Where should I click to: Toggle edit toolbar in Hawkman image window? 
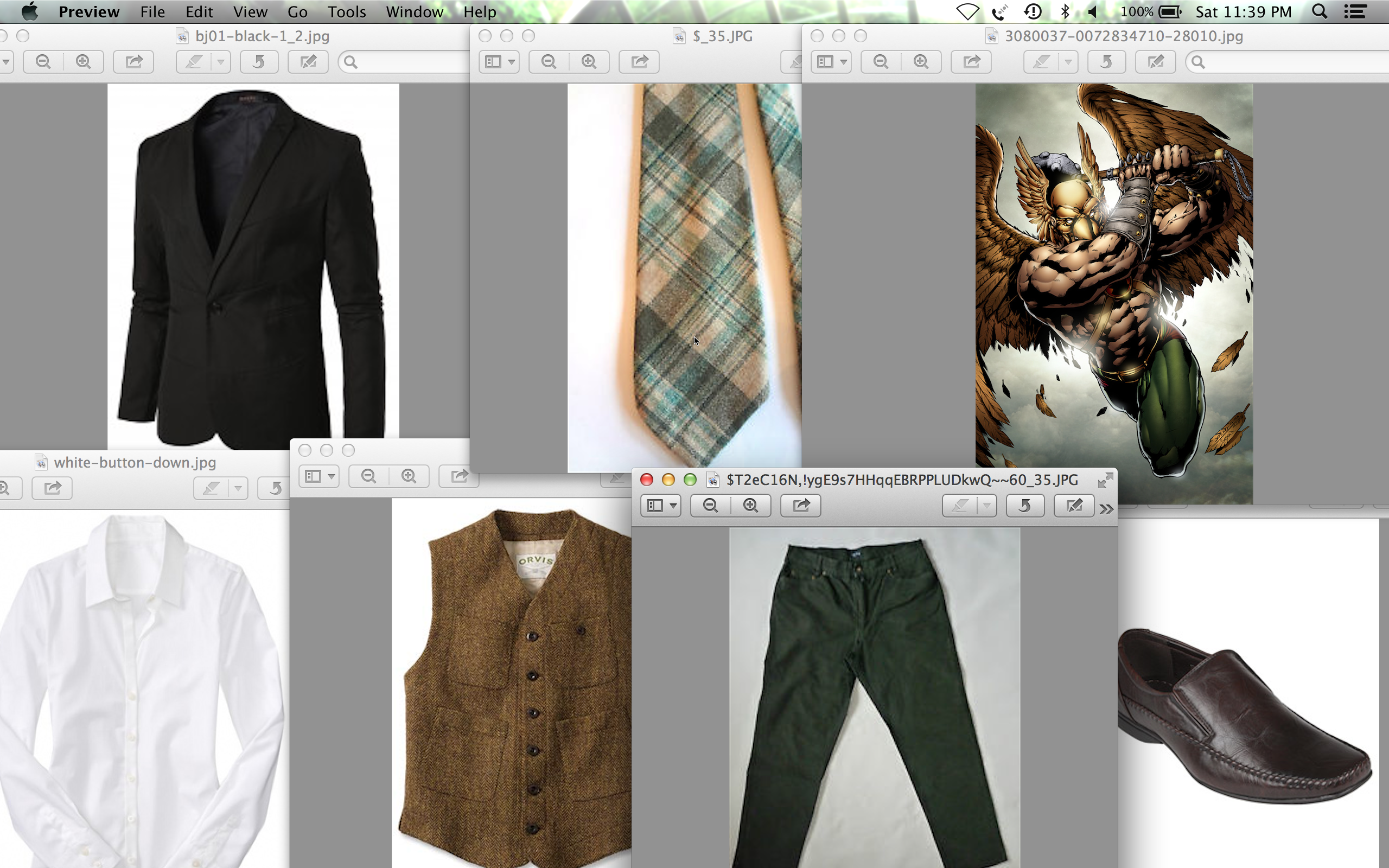1155,62
